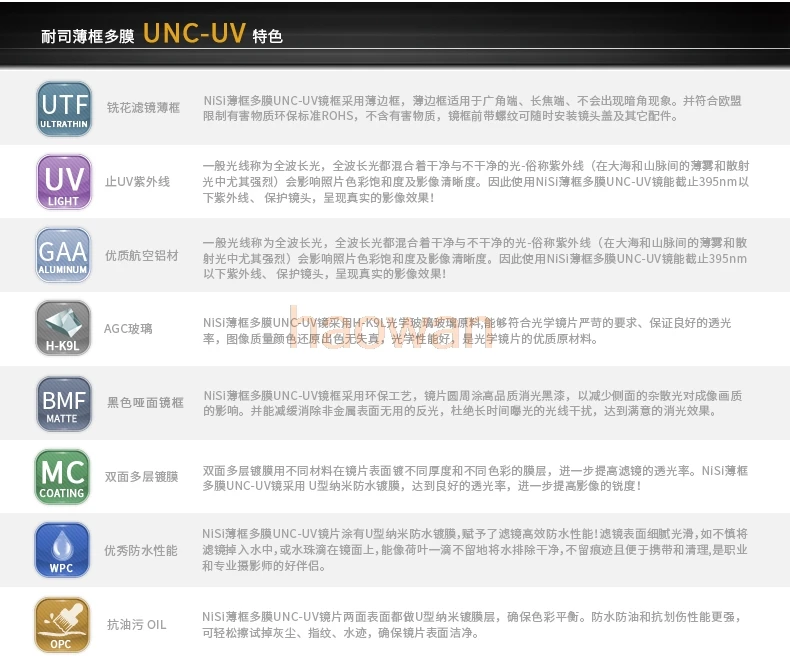Click the description starting 'NiSi薄框多膜UNC-UV镜片两面表面'
Image resolution: width=790 pixels, height=660 pixels.
[x=472, y=625]
